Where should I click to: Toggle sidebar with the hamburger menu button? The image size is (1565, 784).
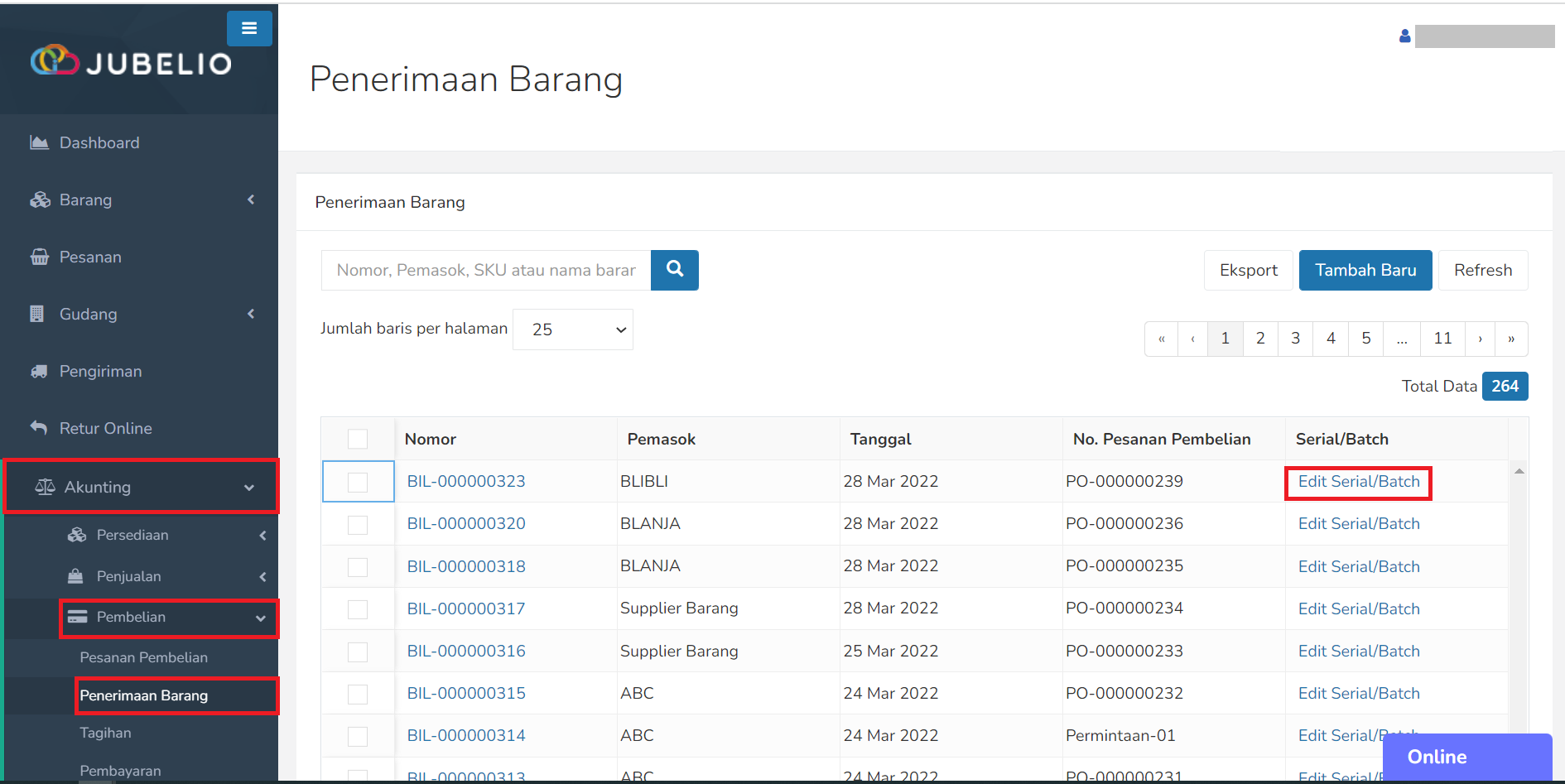tap(249, 28)
